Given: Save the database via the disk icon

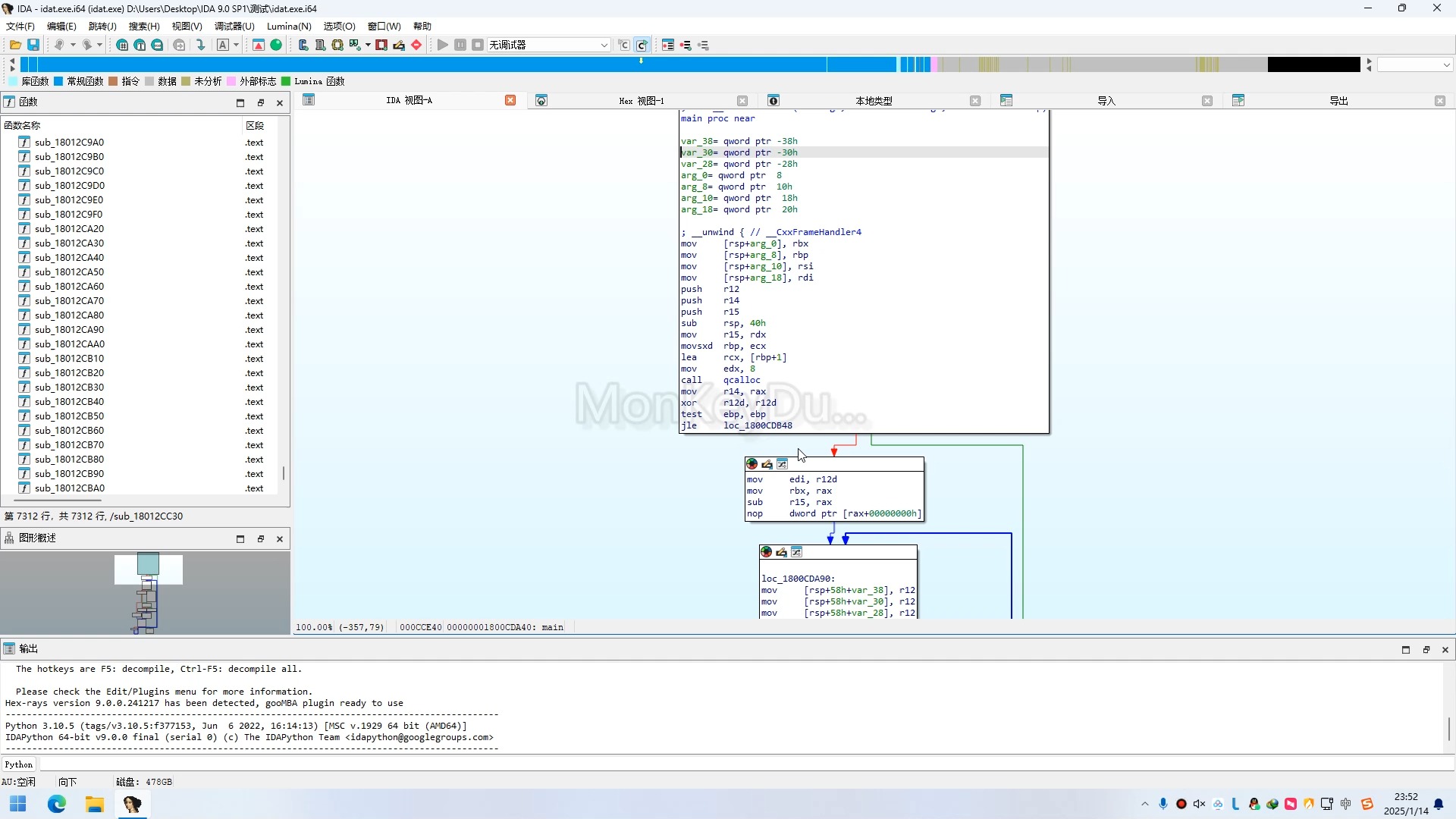Looking at the screenshot, I should point(33,45).
